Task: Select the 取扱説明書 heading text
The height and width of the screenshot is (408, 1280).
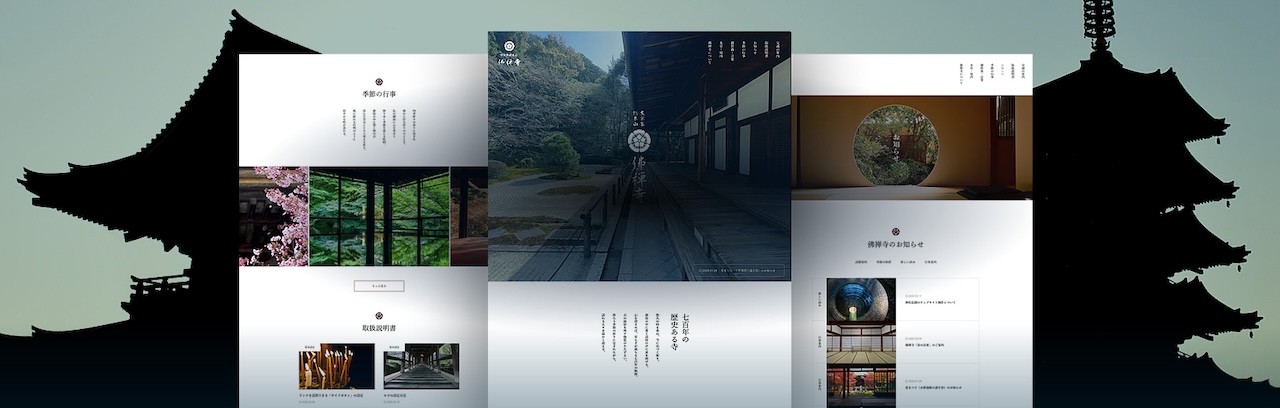Action: coord(379,328)
